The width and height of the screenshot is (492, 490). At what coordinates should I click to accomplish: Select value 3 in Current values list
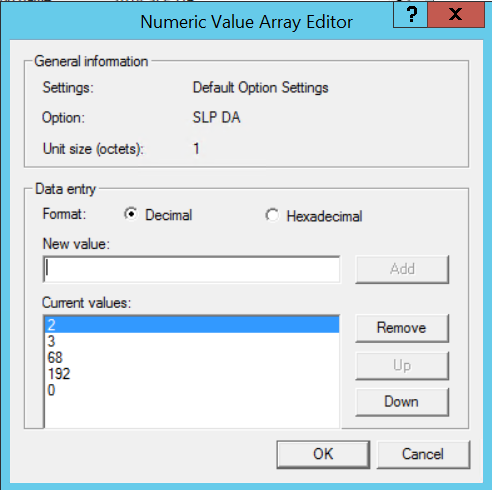(x=192, y=341)
